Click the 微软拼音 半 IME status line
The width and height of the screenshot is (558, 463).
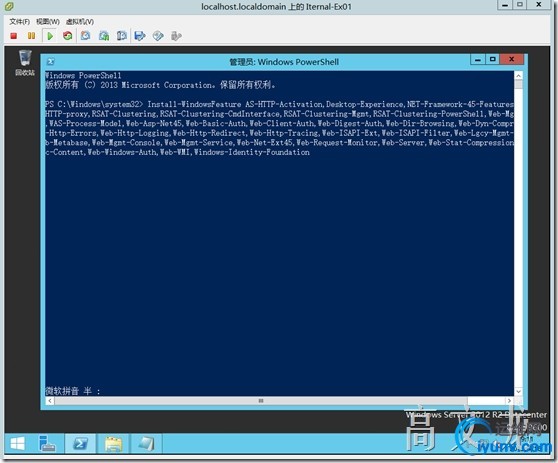coord(73,391)
